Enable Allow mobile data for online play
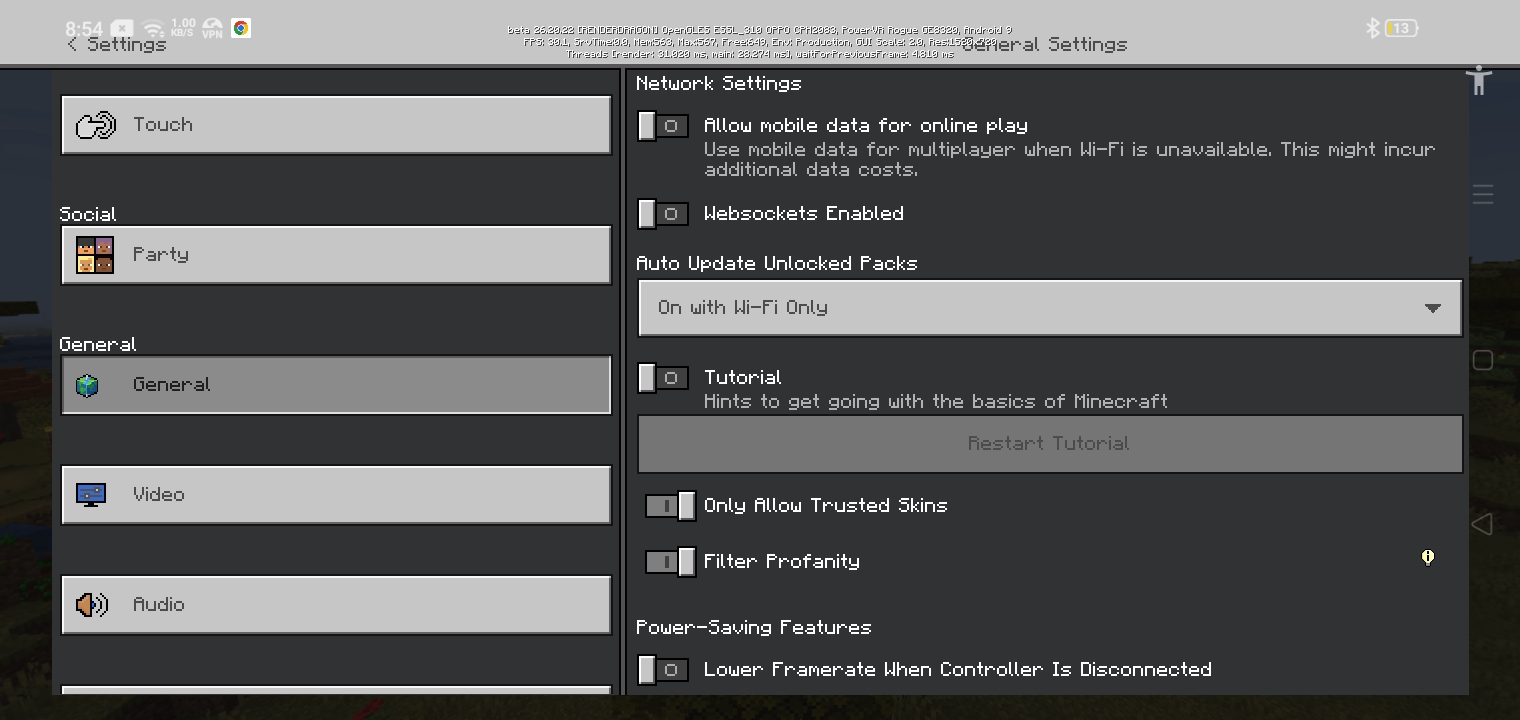Image resolution: width=1520 pixels, height=720 pixels. click(663, 126)
